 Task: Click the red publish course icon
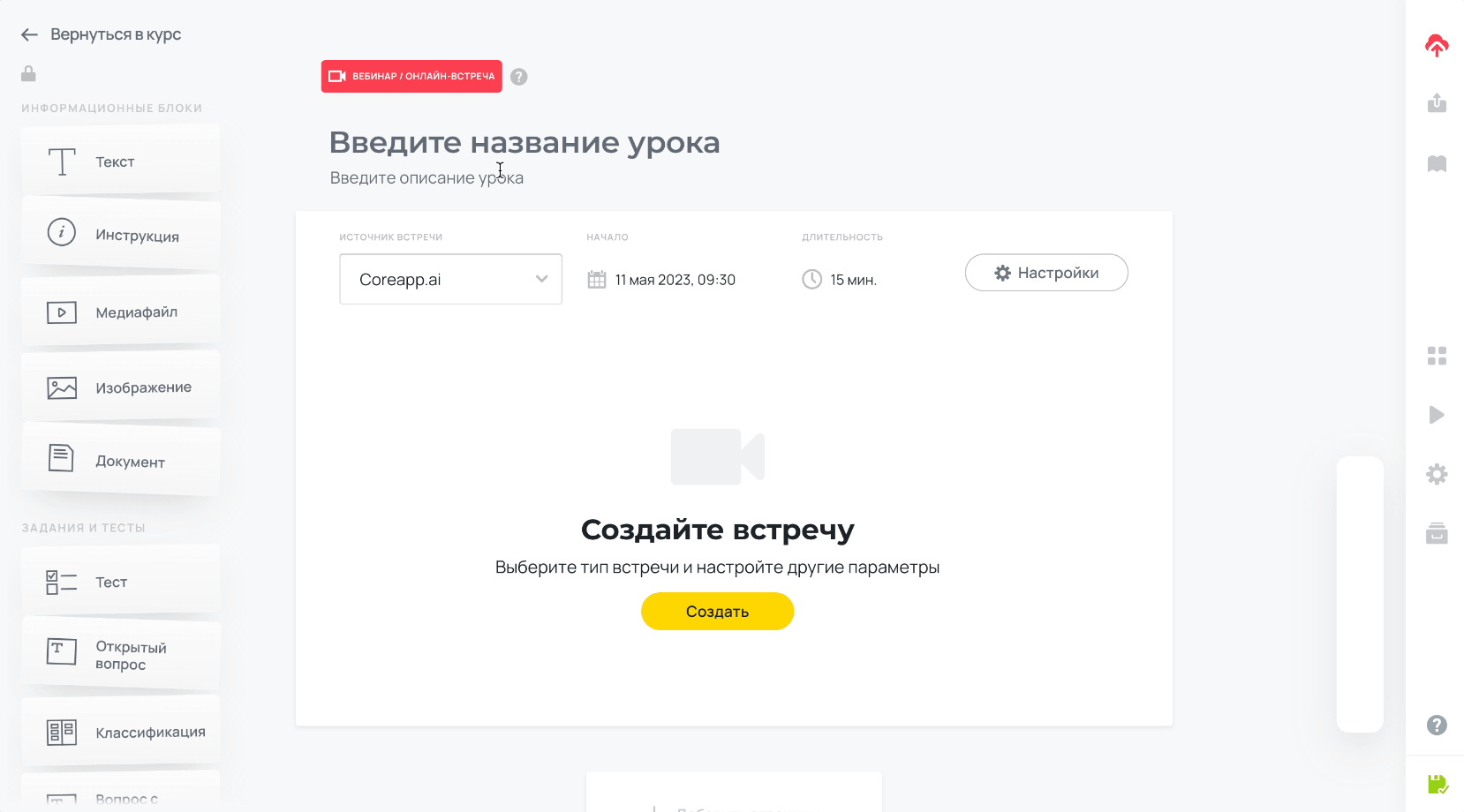[x=1437, y=44]
